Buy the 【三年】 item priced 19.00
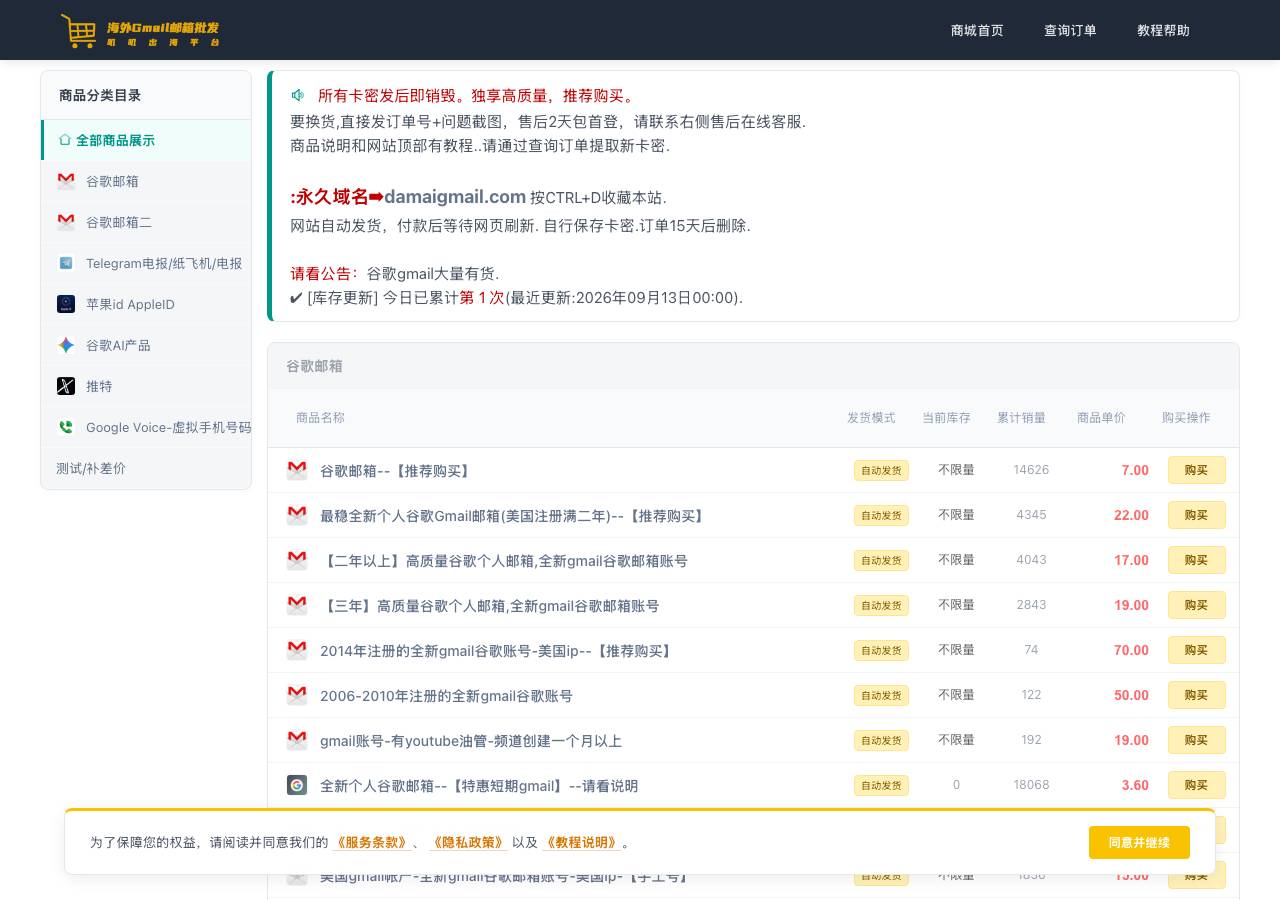The height and width of the screenshot is (900, 1280). coord(1196,605)
